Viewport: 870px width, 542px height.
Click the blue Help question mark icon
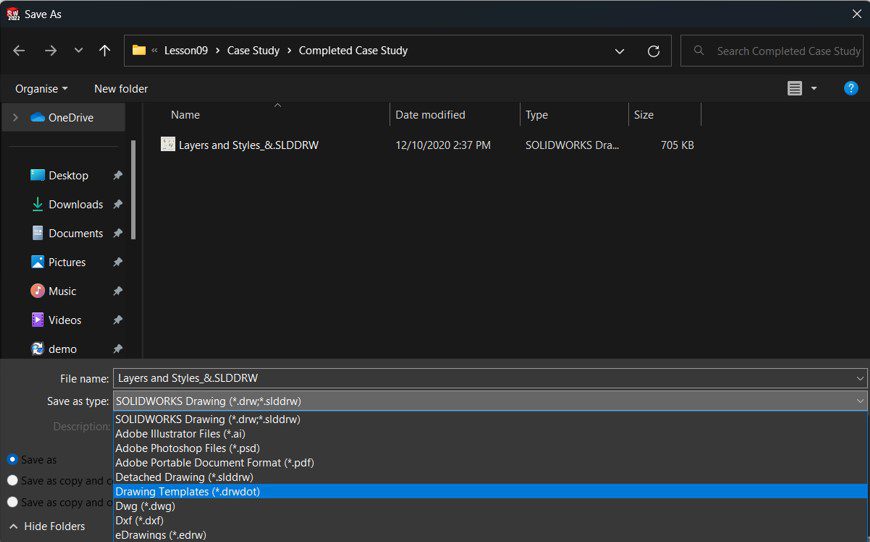[851, 89]
